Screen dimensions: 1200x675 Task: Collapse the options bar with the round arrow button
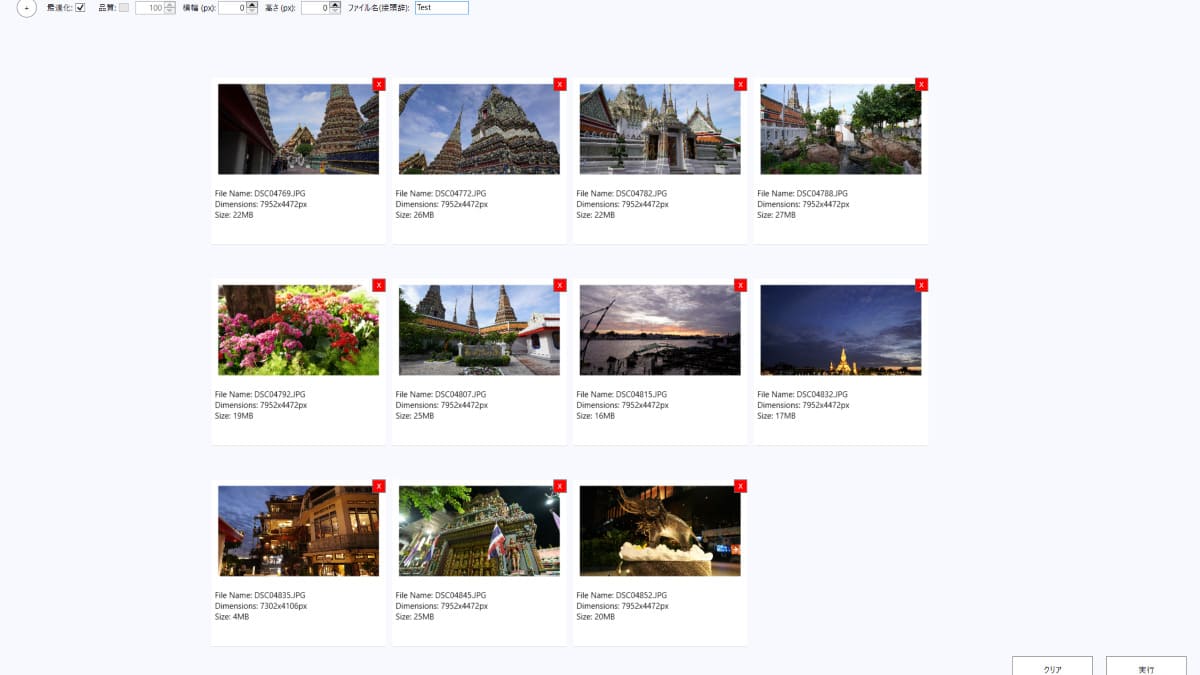coord(27,8)
